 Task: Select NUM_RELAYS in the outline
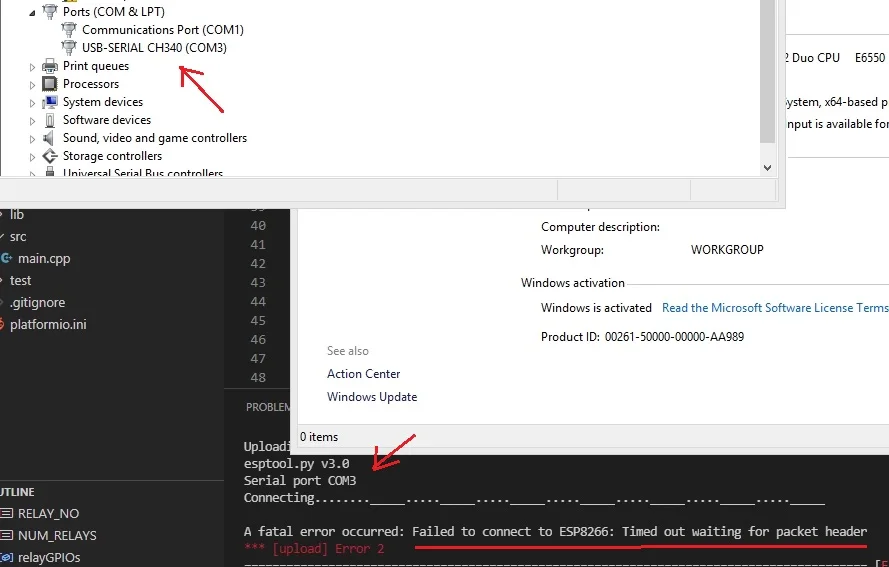coord(57,536)
